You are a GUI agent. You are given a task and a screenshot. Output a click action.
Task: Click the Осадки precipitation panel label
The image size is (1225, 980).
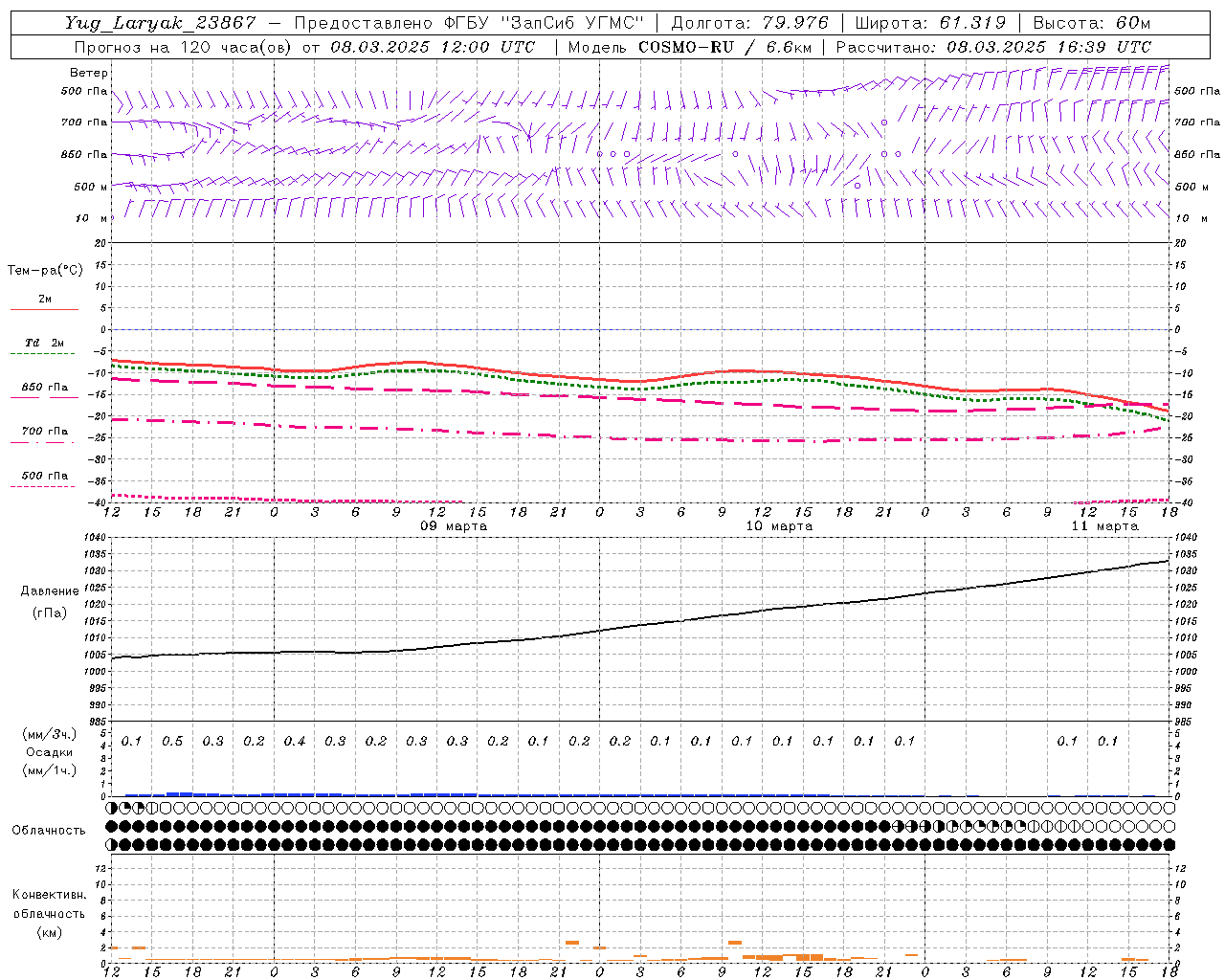coord(50,752)
